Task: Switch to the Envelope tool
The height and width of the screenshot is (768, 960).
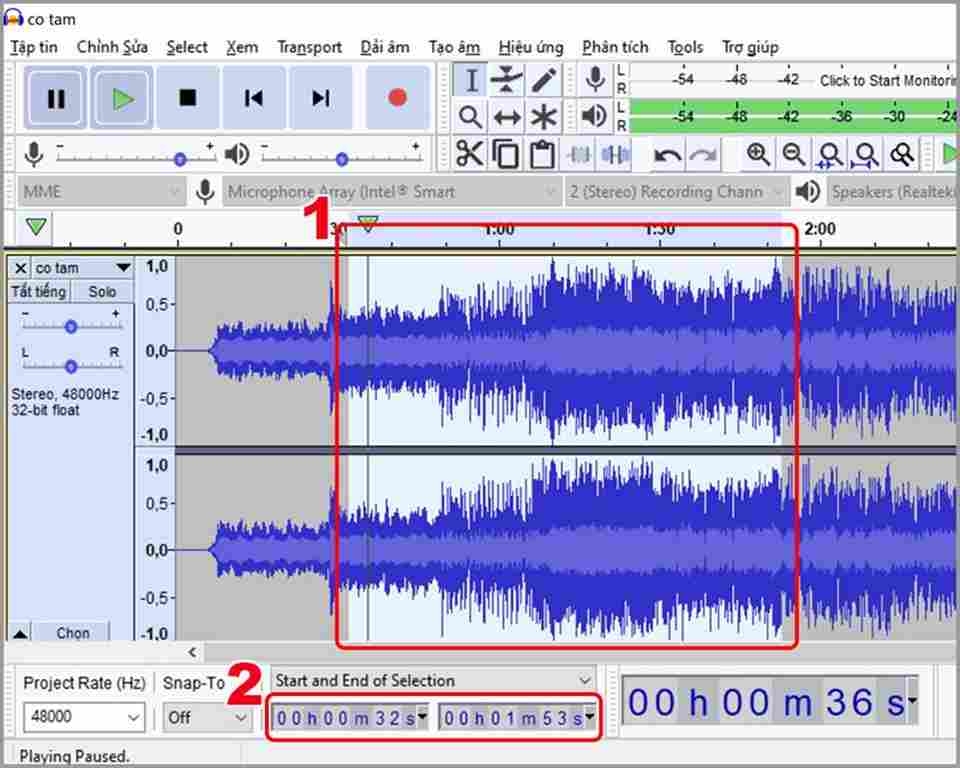Action: click(x=508, y=80)
